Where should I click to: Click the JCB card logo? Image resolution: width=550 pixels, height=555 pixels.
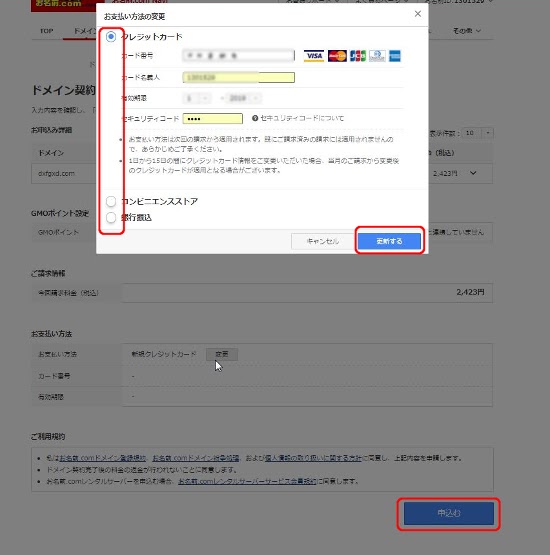[x=357, y=56]
